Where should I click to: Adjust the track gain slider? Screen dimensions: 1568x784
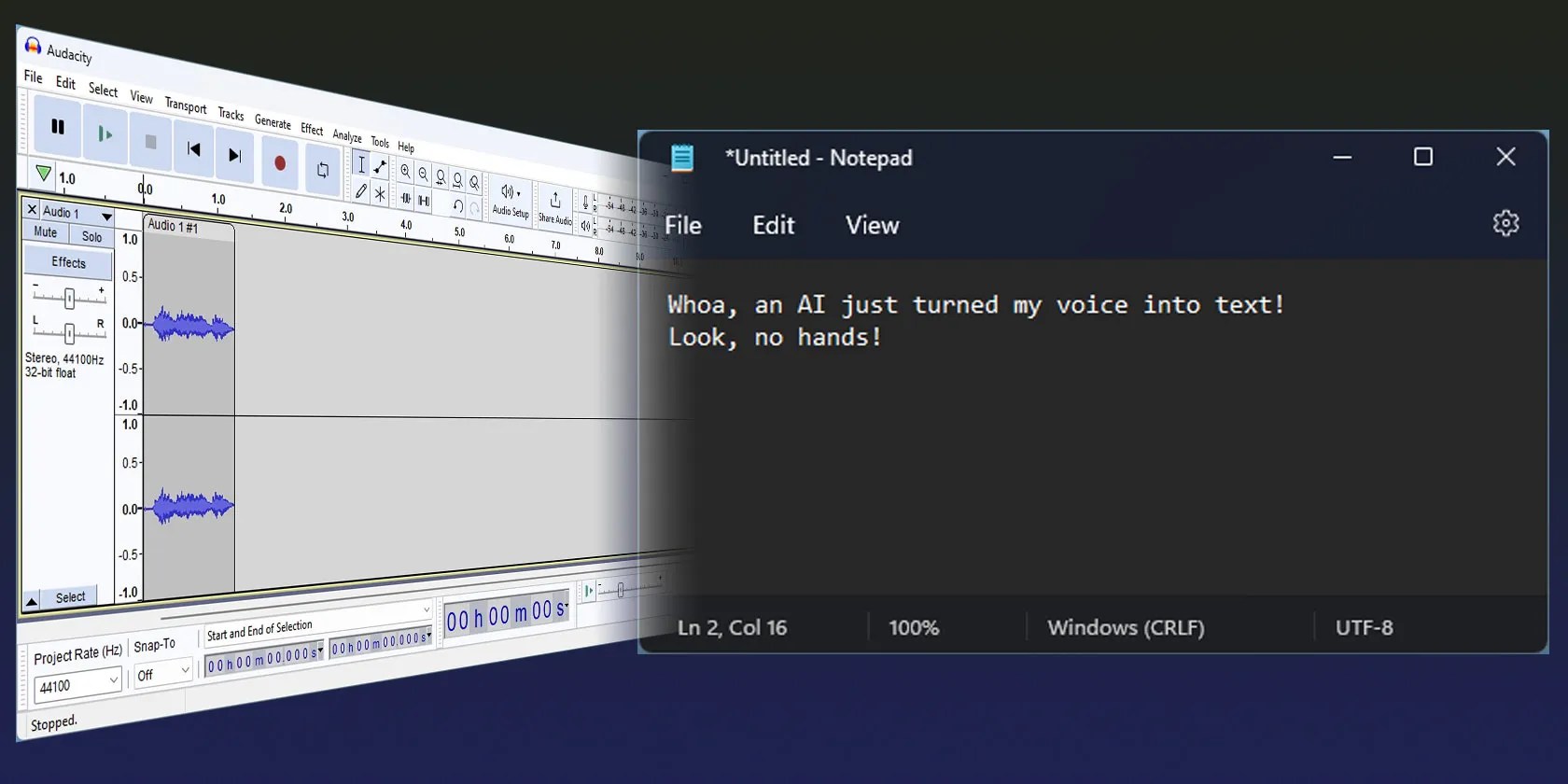[x=69, y=299]
